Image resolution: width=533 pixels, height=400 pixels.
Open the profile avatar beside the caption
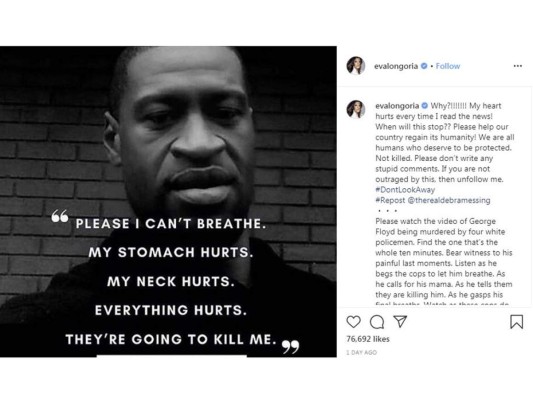356,109
